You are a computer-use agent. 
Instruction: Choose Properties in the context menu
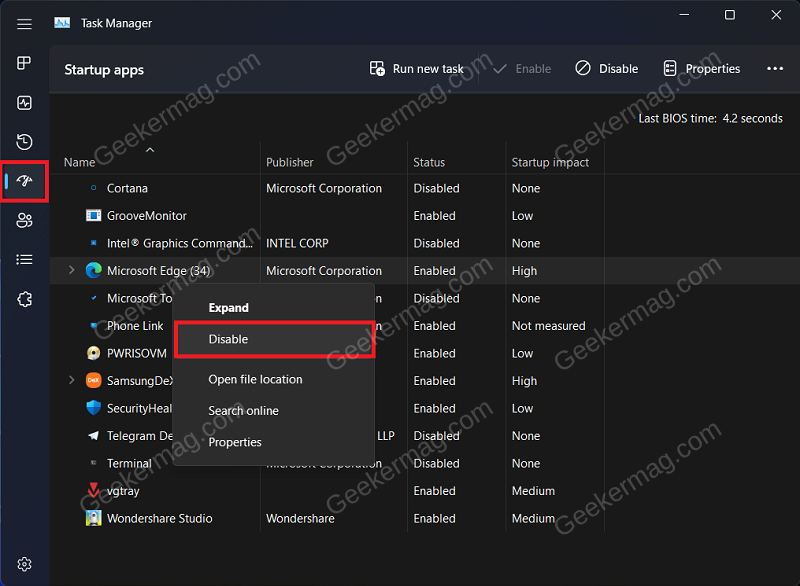tap(235, 442)
